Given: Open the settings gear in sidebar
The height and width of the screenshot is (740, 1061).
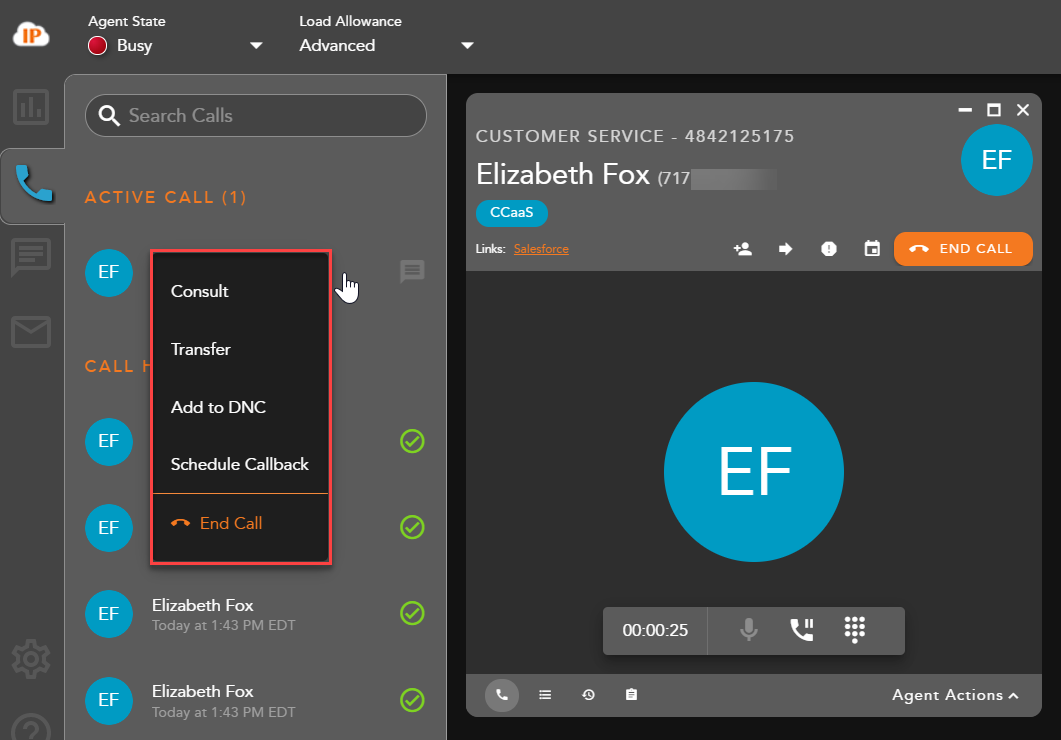Looking at the screenshot, I should [31, 659].
